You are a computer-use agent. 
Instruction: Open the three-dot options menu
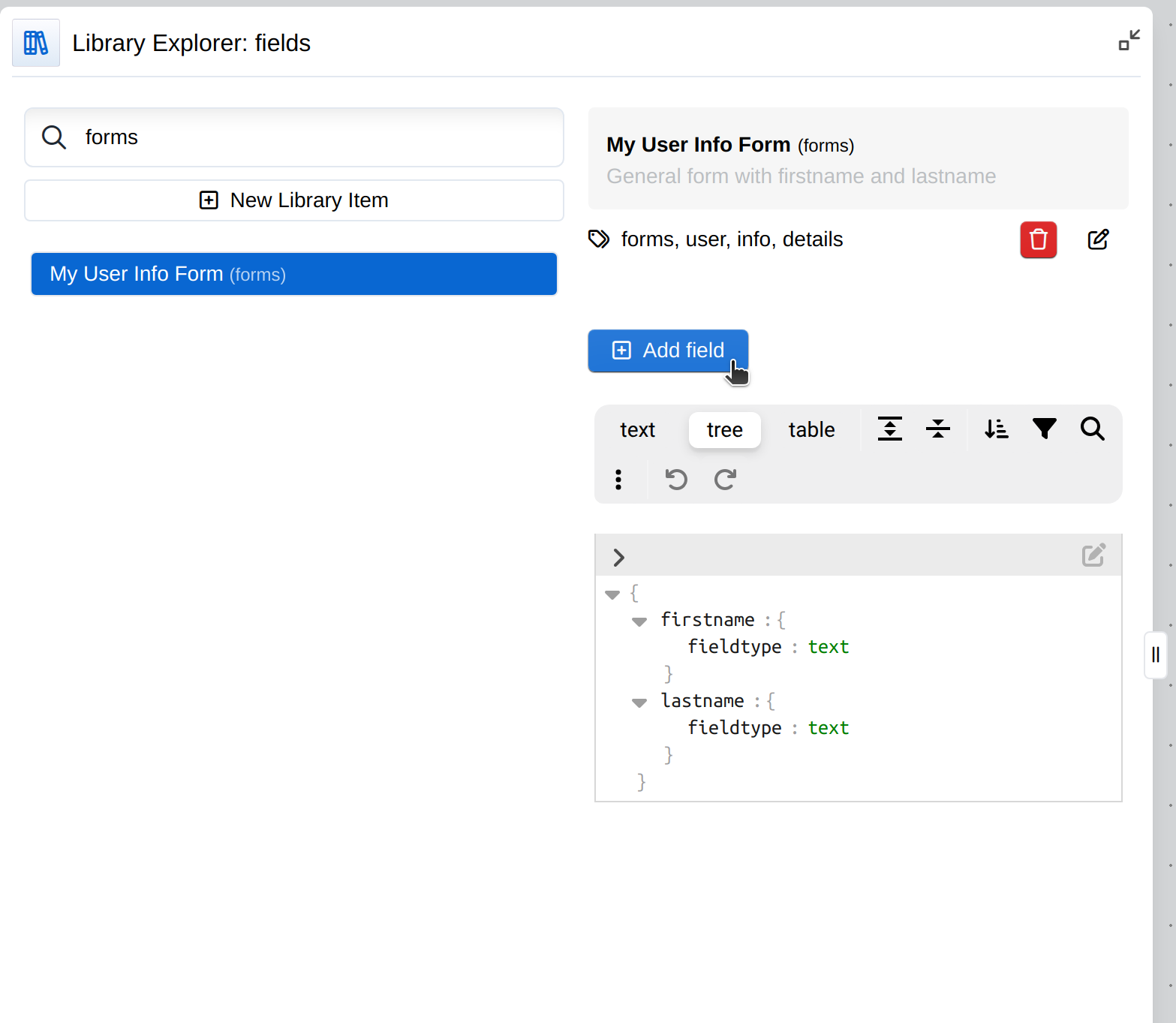click(x=618, y=480)
